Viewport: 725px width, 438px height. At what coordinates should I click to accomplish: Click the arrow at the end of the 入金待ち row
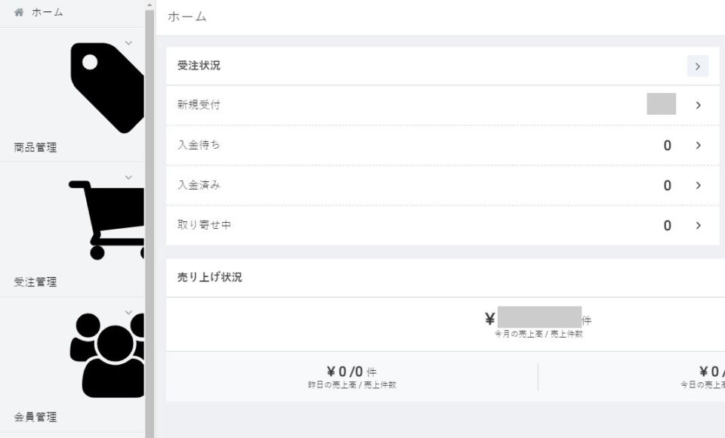click(x=698, y=145)
